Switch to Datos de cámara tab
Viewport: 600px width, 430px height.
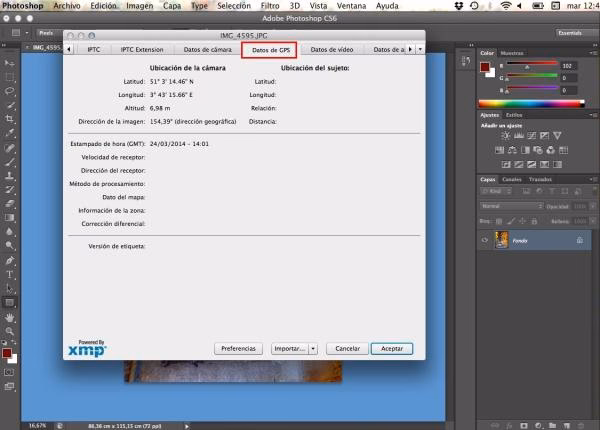207,48
